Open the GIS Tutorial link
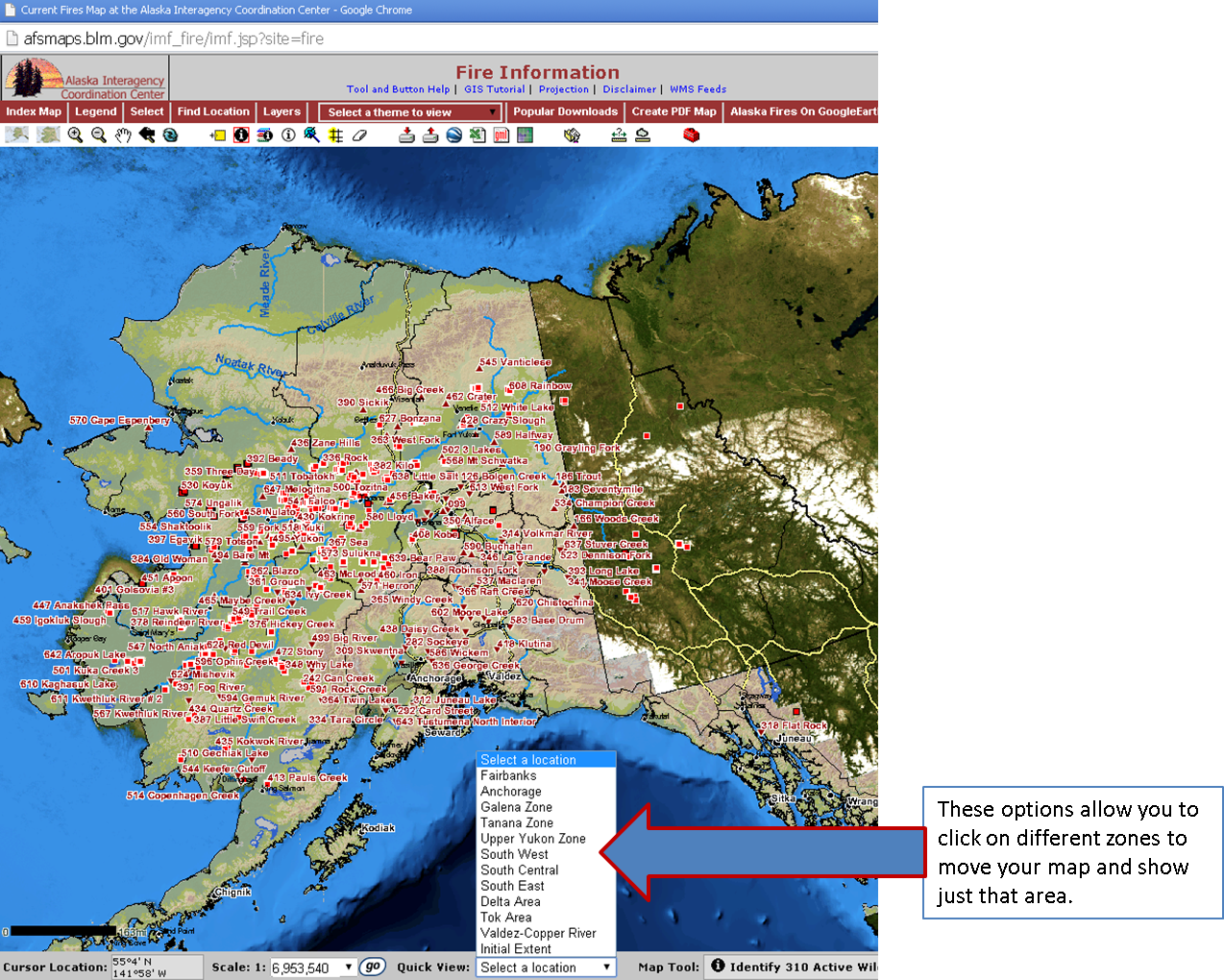Viewport: 1224px width, 980px height. point(494,89)
